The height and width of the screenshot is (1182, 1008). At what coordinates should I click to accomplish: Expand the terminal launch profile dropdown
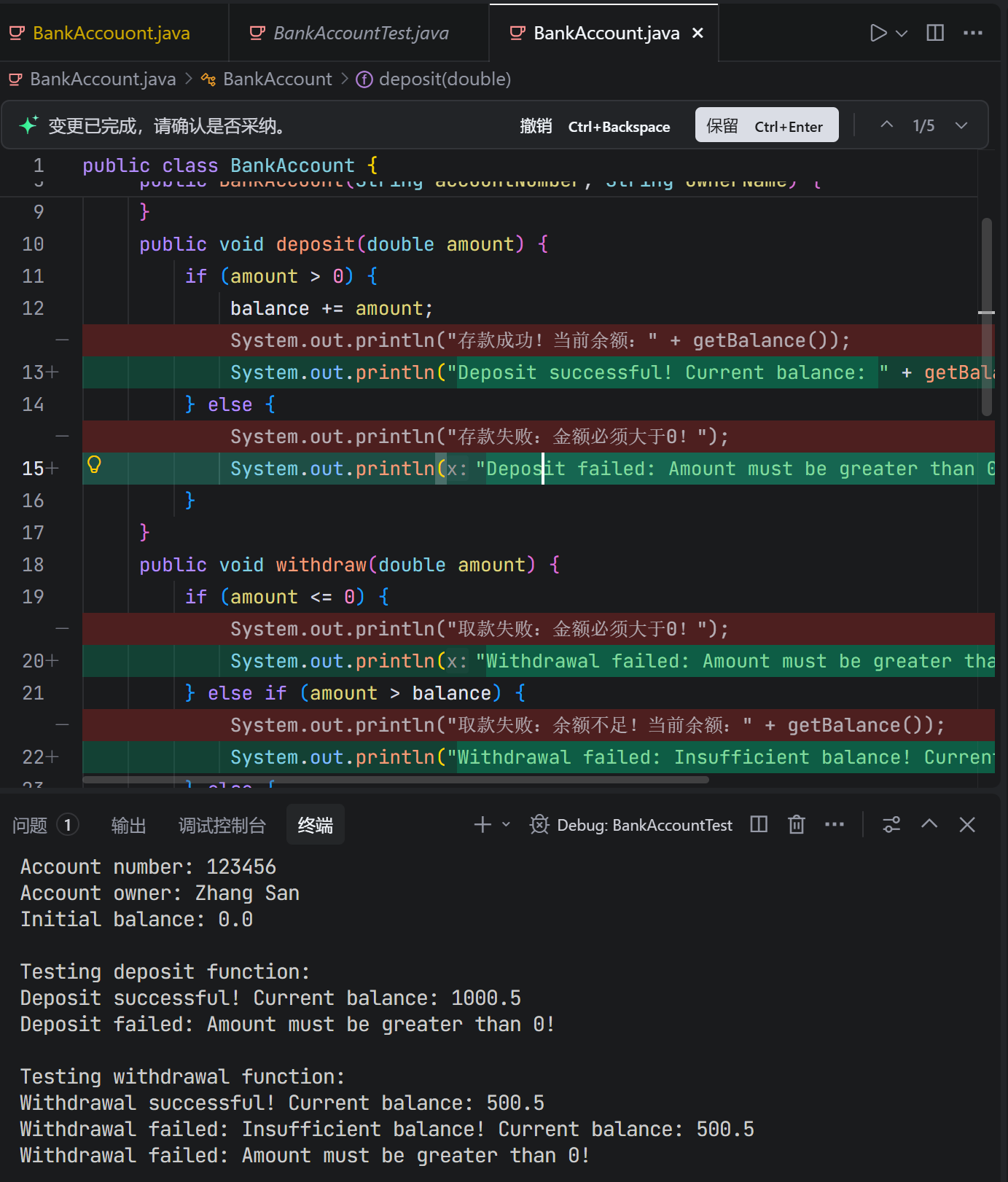click(x=506, y=825)
